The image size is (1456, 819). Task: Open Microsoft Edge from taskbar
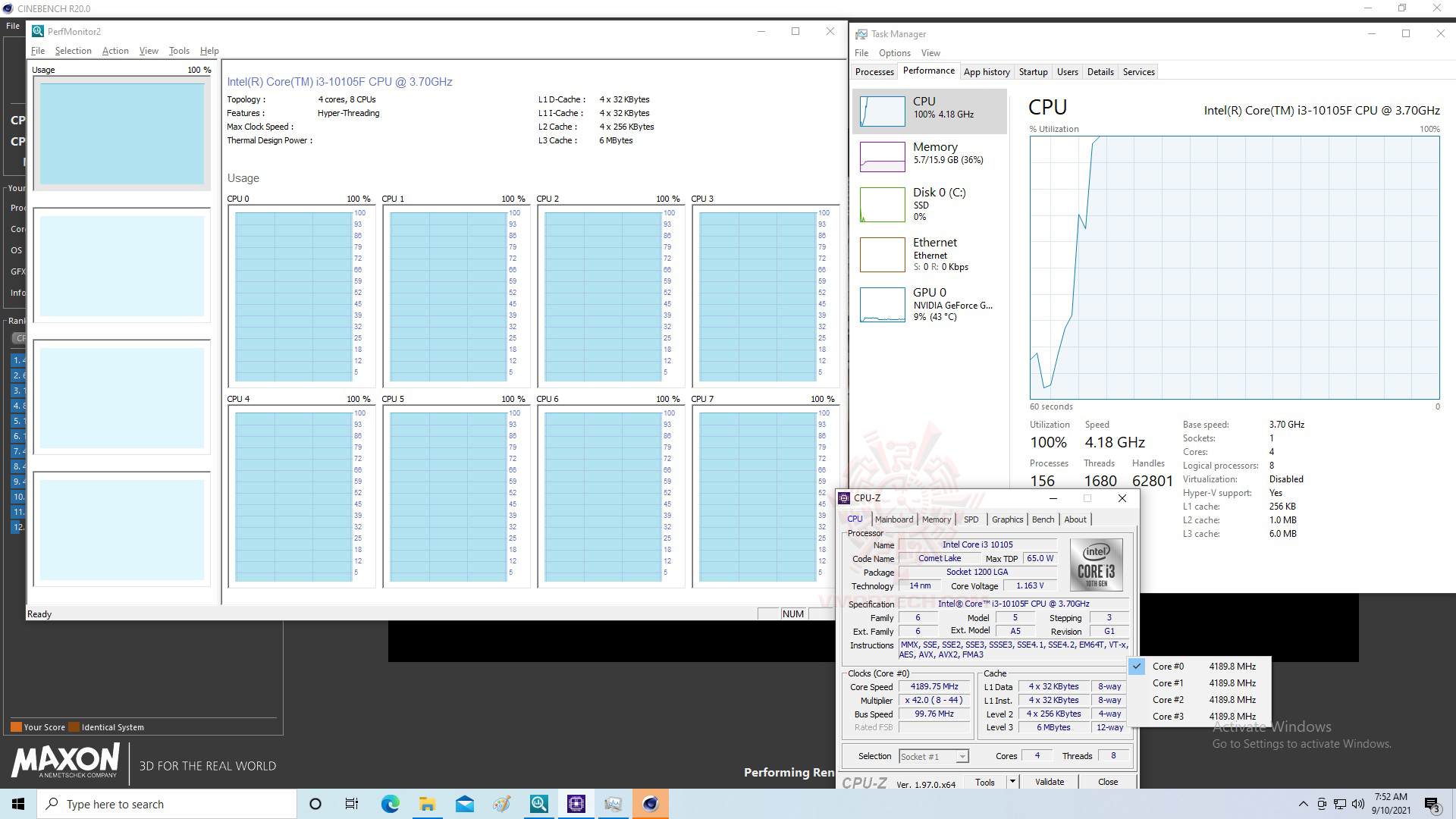tap(390, 804)
